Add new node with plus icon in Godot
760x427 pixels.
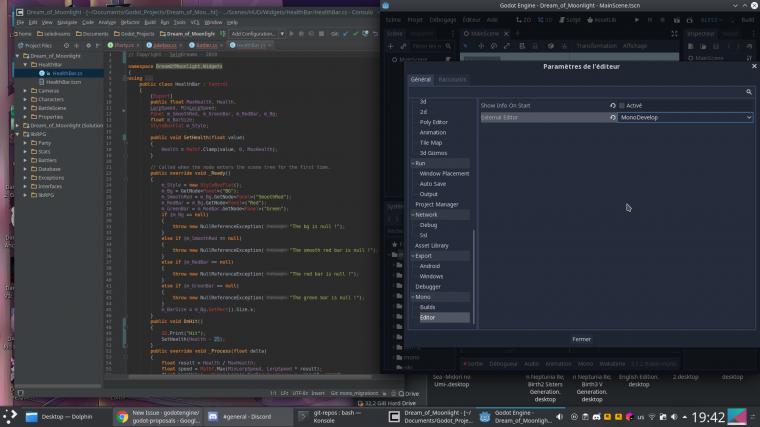[391, 46]
